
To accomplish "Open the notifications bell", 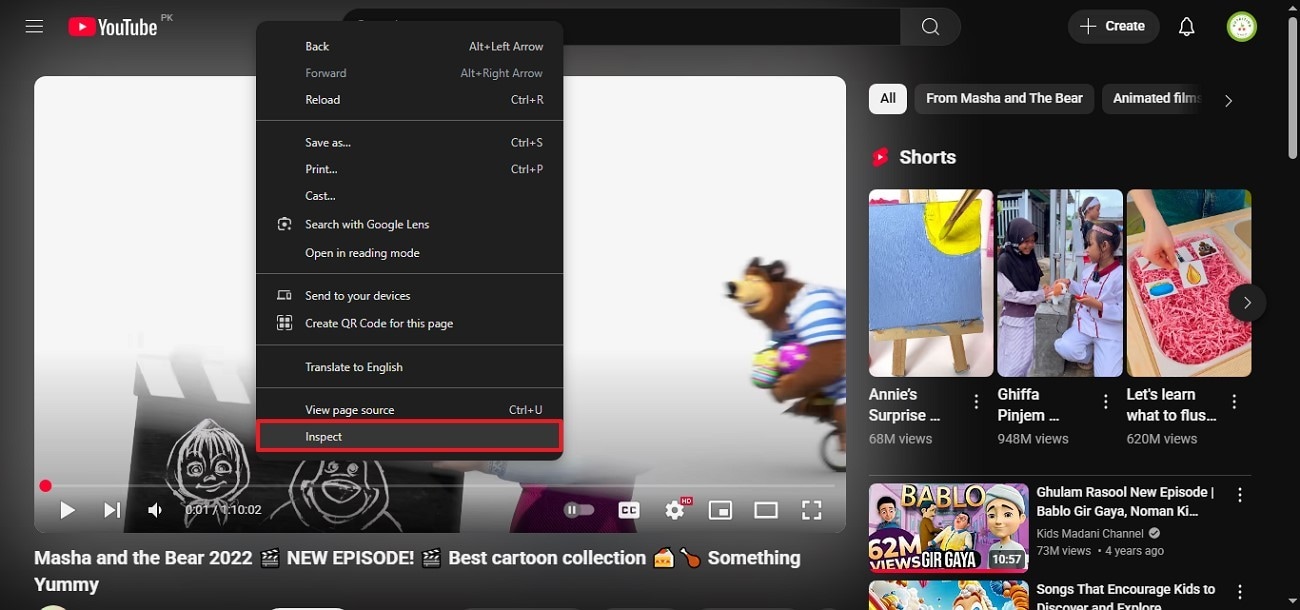I will (x=1186, y=27).
